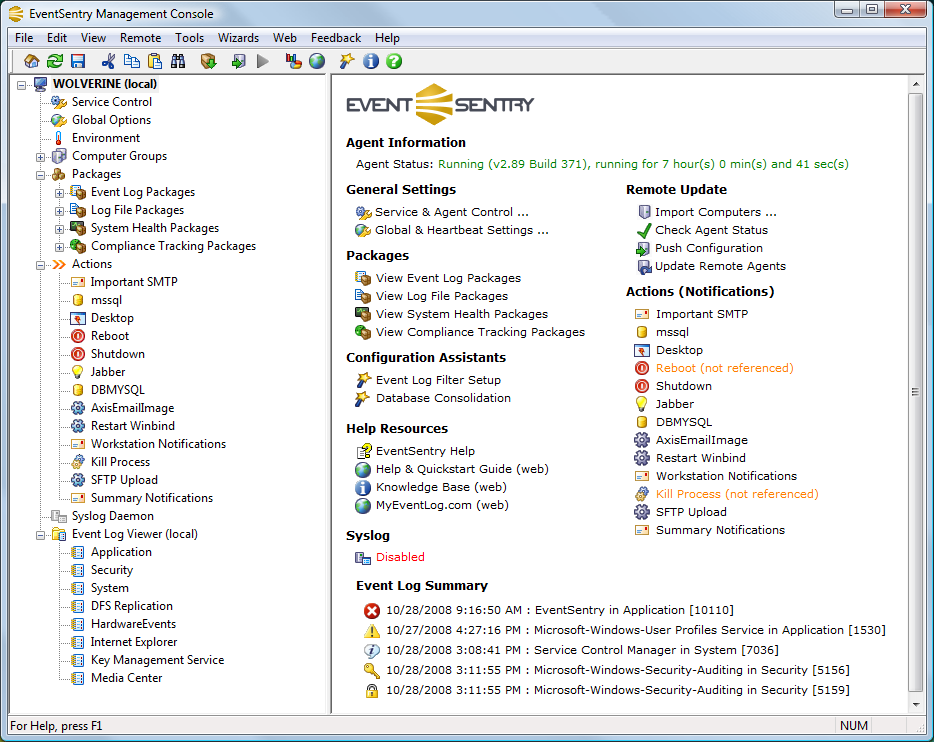
Task: Collapse the Actions tree node
Action: click(x=41, y=265)
